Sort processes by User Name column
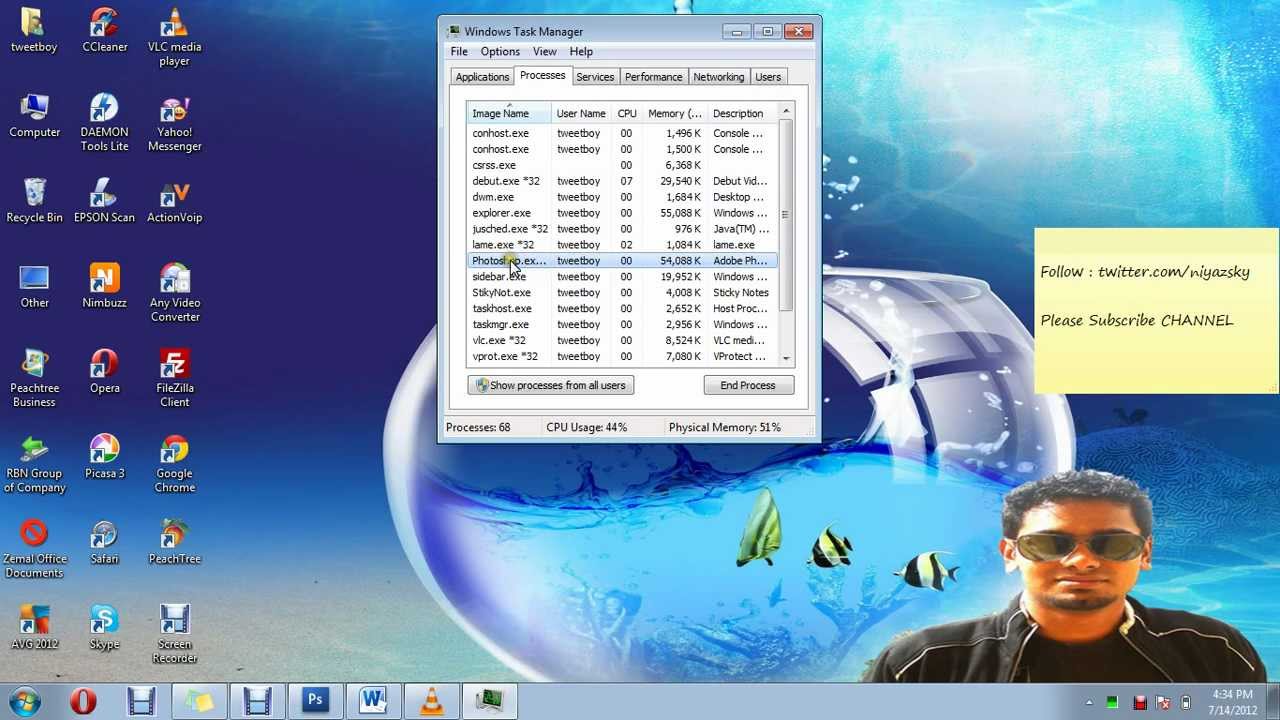 [x=581, y=113]
